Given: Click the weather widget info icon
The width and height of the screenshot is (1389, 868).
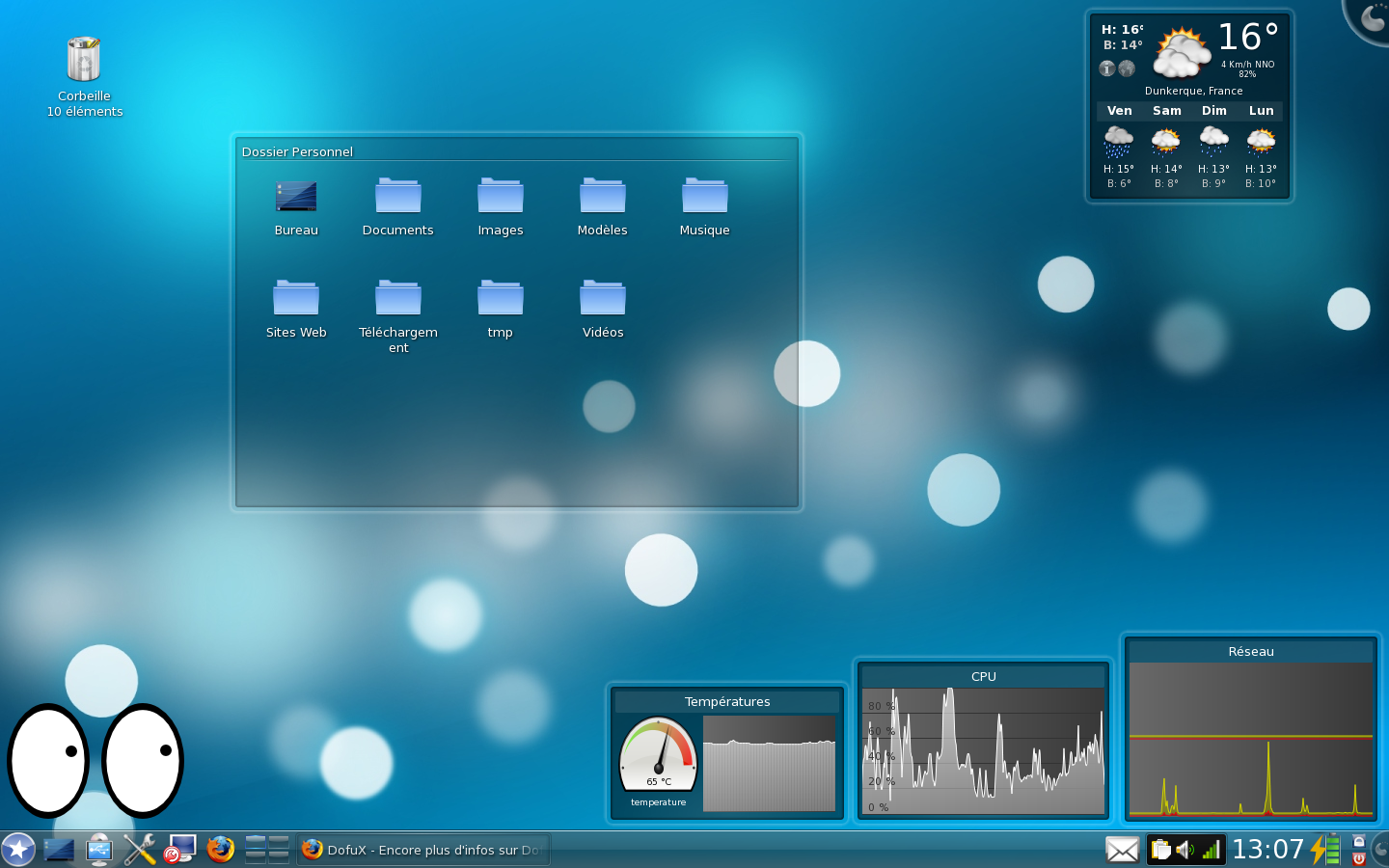Looking at the screenshot, I should point(1107,68).
